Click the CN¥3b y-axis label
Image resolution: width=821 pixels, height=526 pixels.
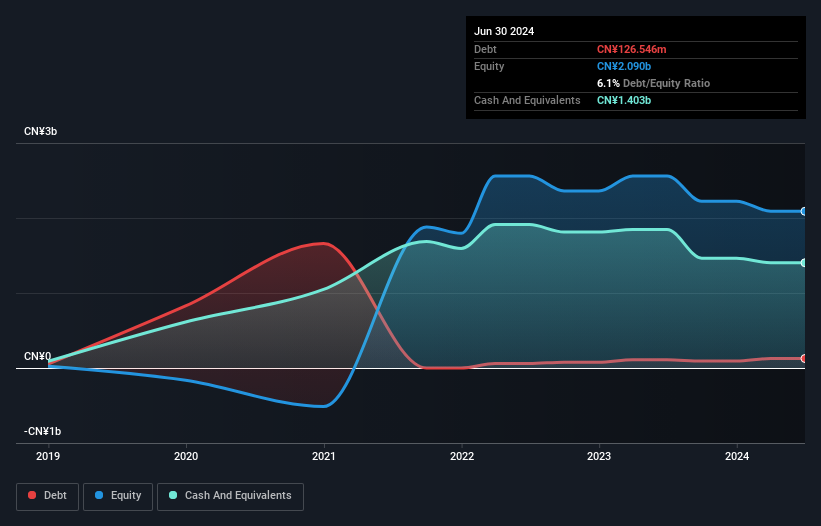click(40, 131)
